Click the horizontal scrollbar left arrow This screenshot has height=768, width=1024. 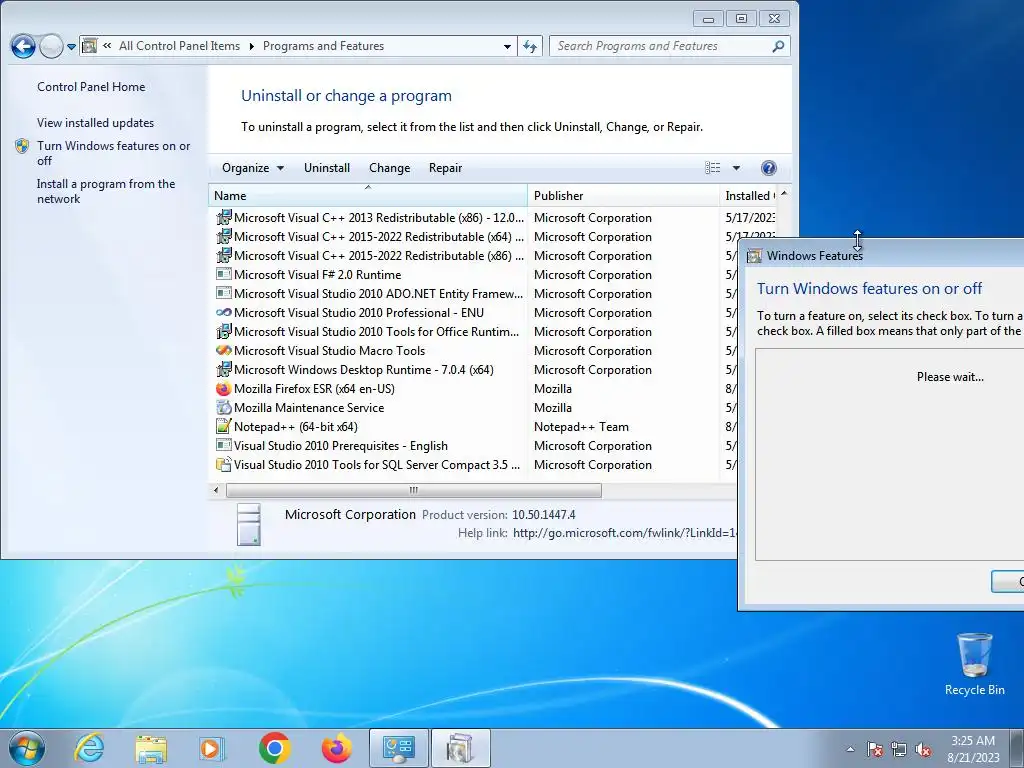click(216, 490)
